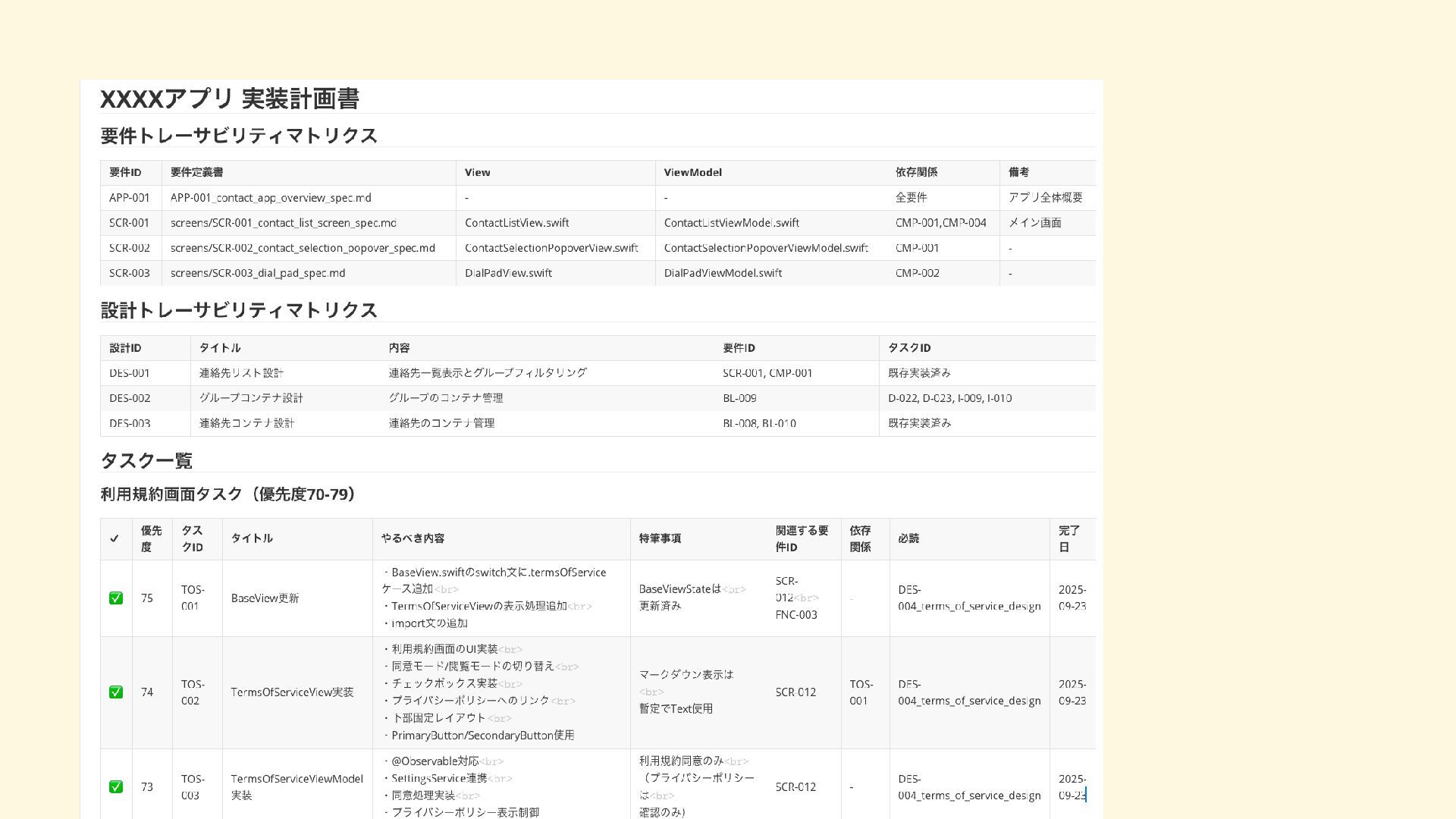1456x819 pixels.
Task: Select the DialPadViewModel.swift cell
Action: click(723, 273)
